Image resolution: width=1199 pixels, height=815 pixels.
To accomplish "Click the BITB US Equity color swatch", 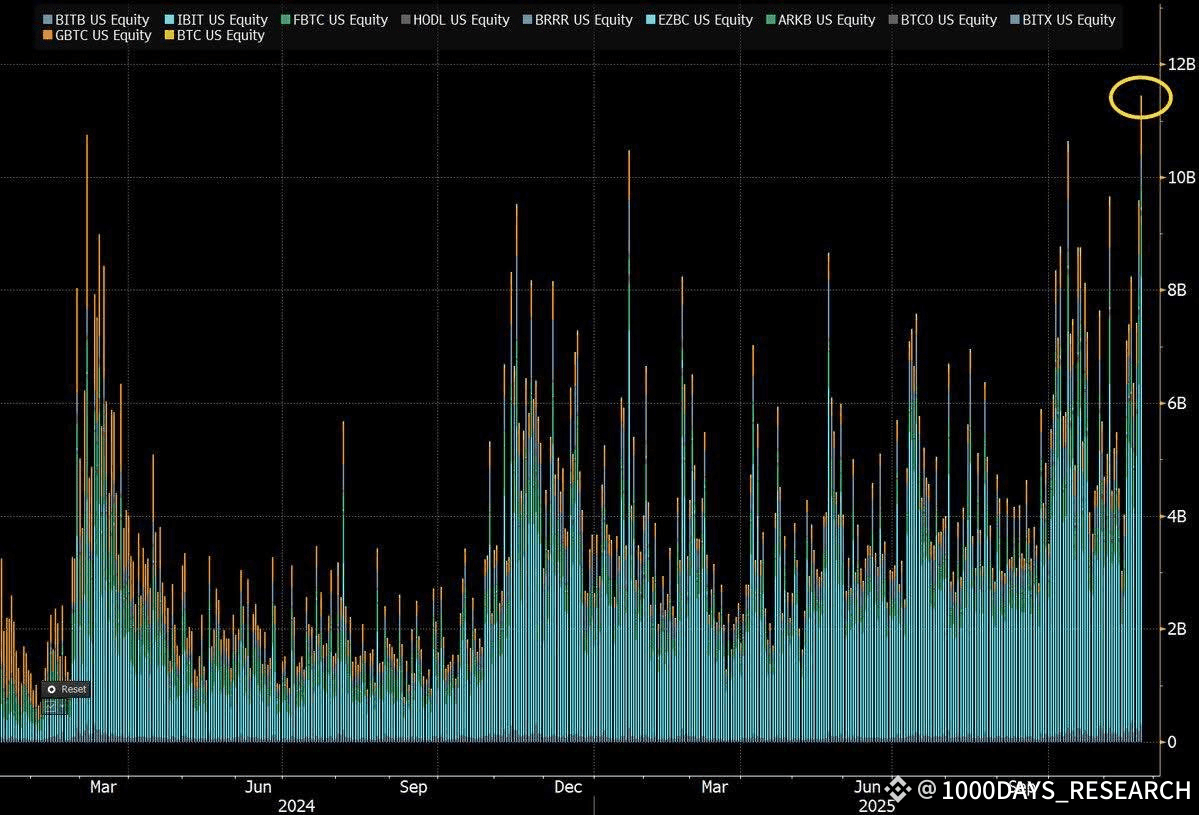I will point(48,20).
